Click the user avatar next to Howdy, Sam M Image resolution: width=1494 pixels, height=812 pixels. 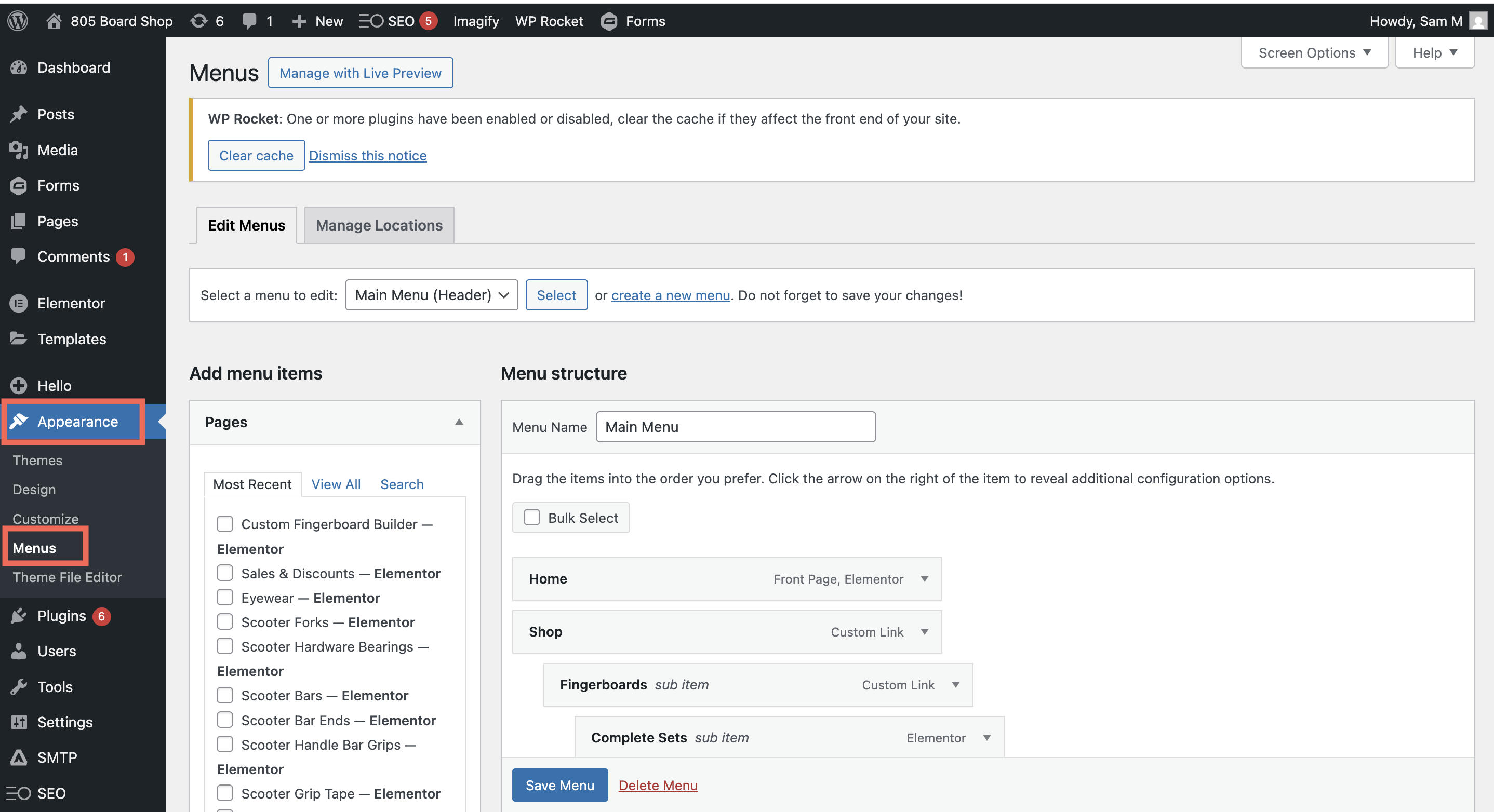1478,21
